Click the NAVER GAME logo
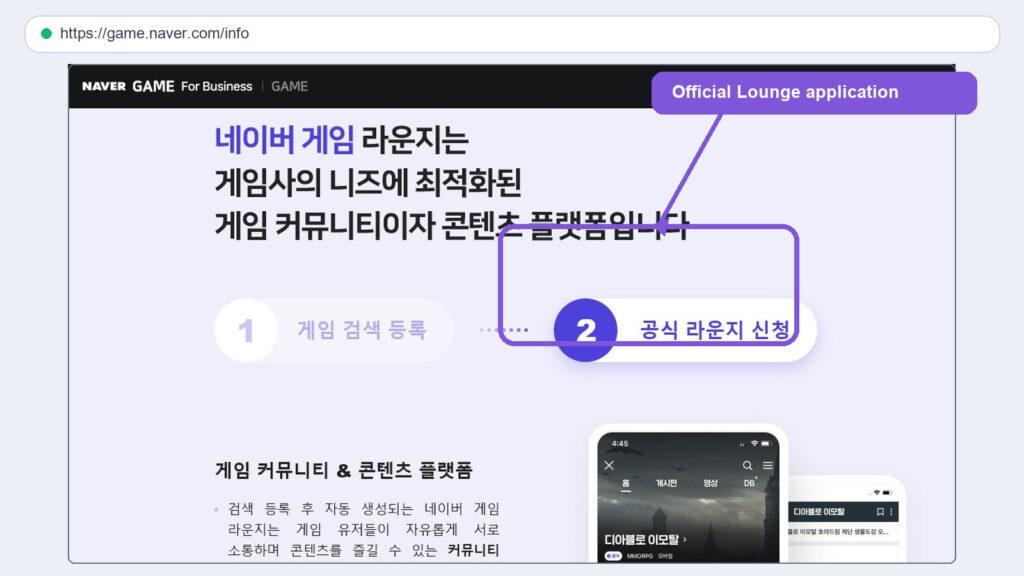 [x=128, y=86]
